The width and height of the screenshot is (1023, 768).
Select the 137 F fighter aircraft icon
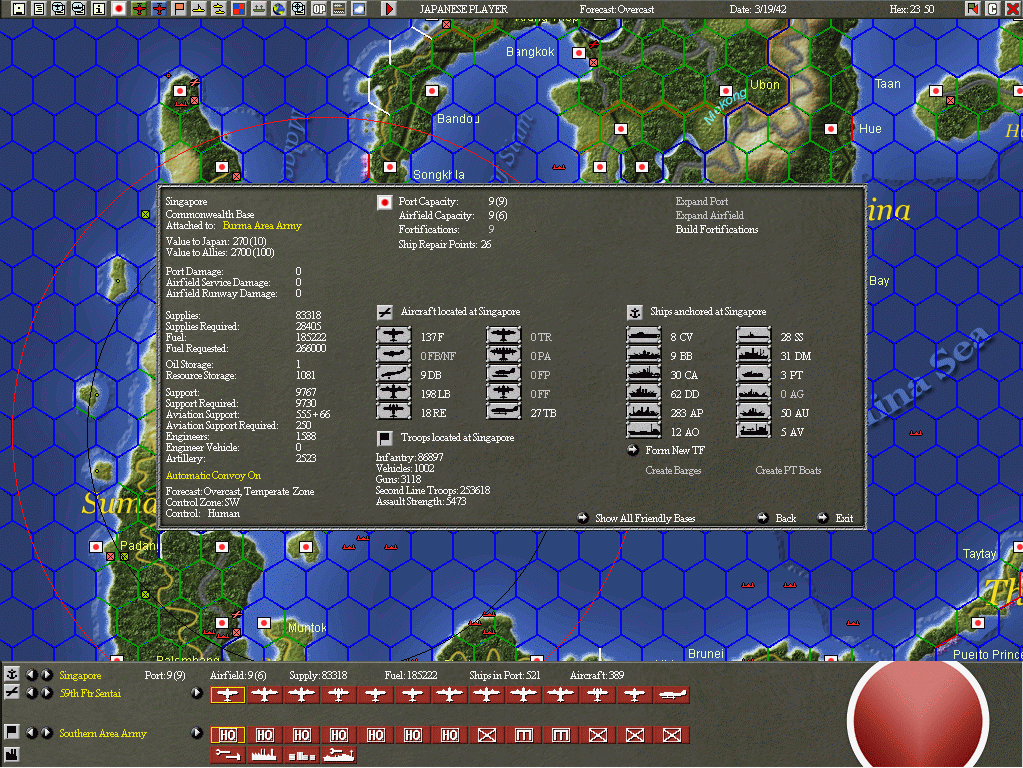(393, 336)
